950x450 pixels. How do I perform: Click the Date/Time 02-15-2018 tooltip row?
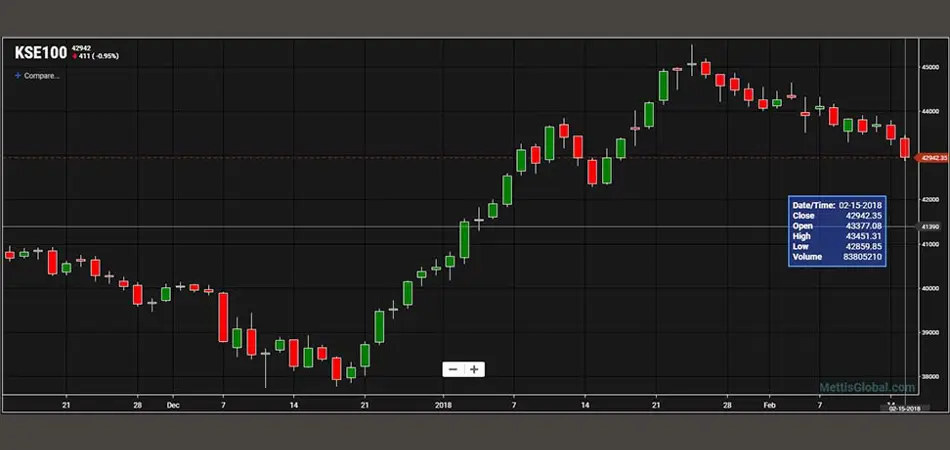tap(837, 205)
